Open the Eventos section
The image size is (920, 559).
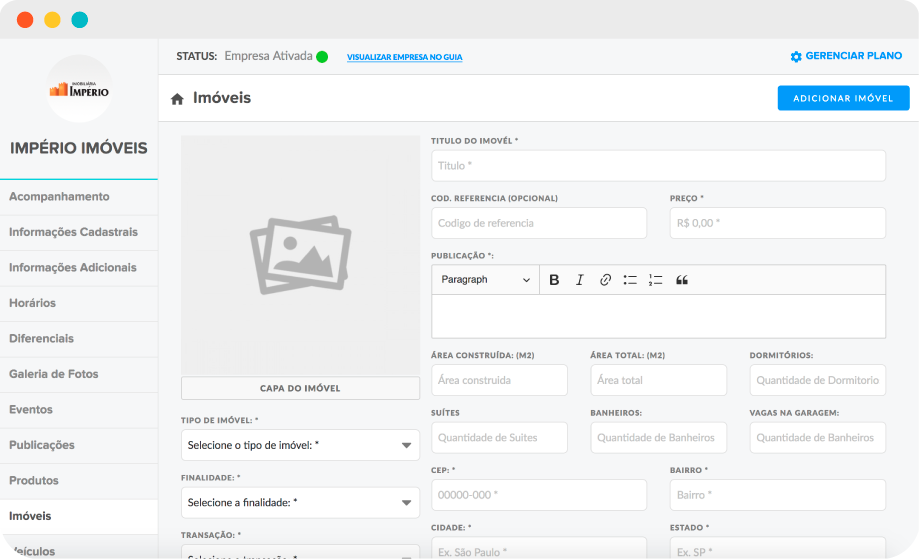[79, 410]
